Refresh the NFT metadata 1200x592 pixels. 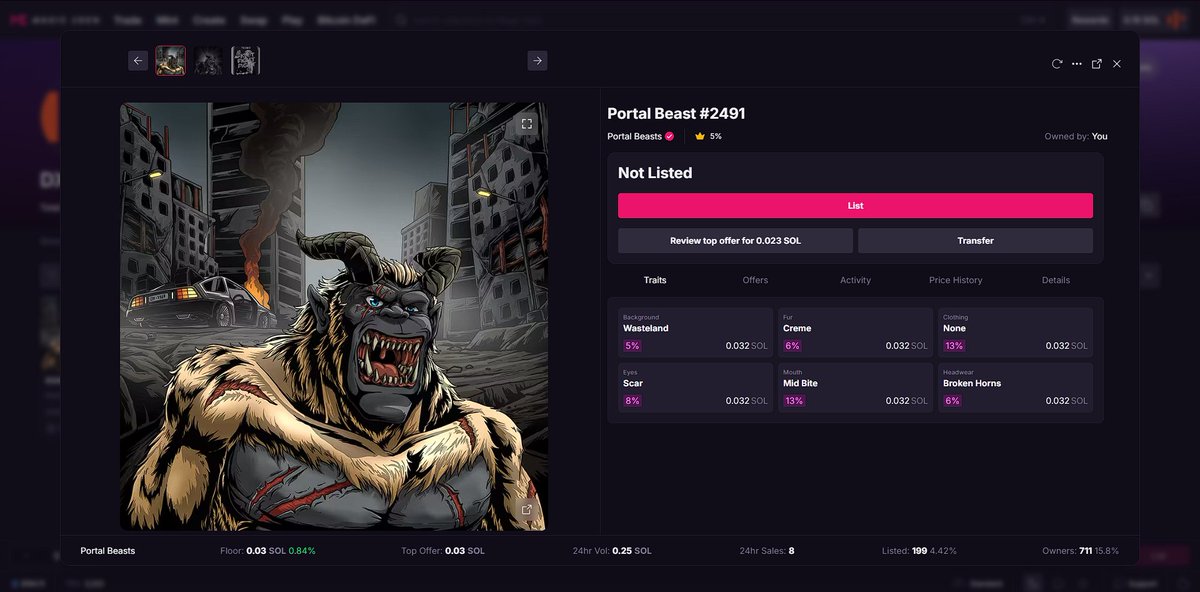coord(1057,64)
